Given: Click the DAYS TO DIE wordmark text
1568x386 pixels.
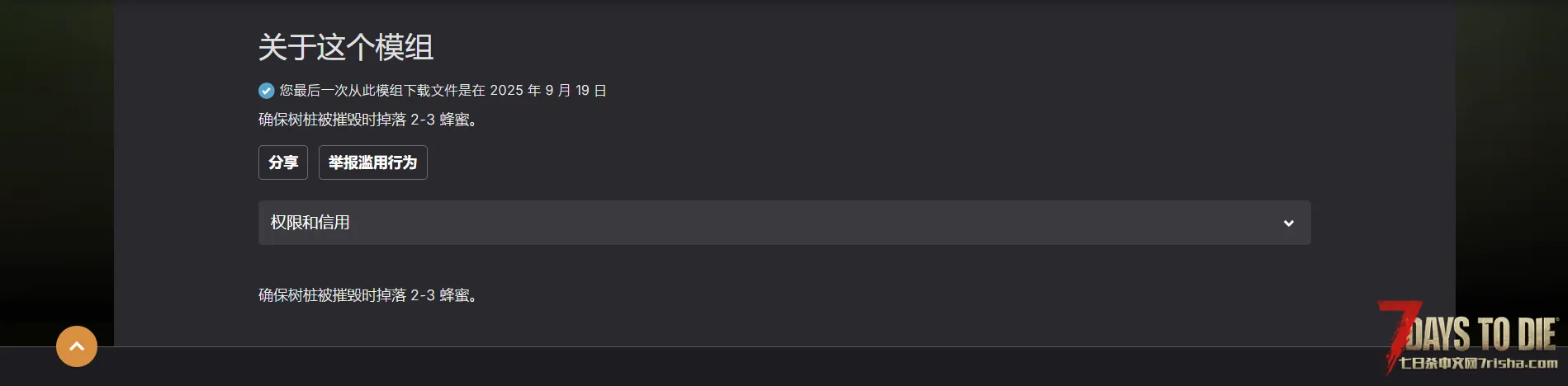Looking at the screenshot, I should pos(1482,334).
